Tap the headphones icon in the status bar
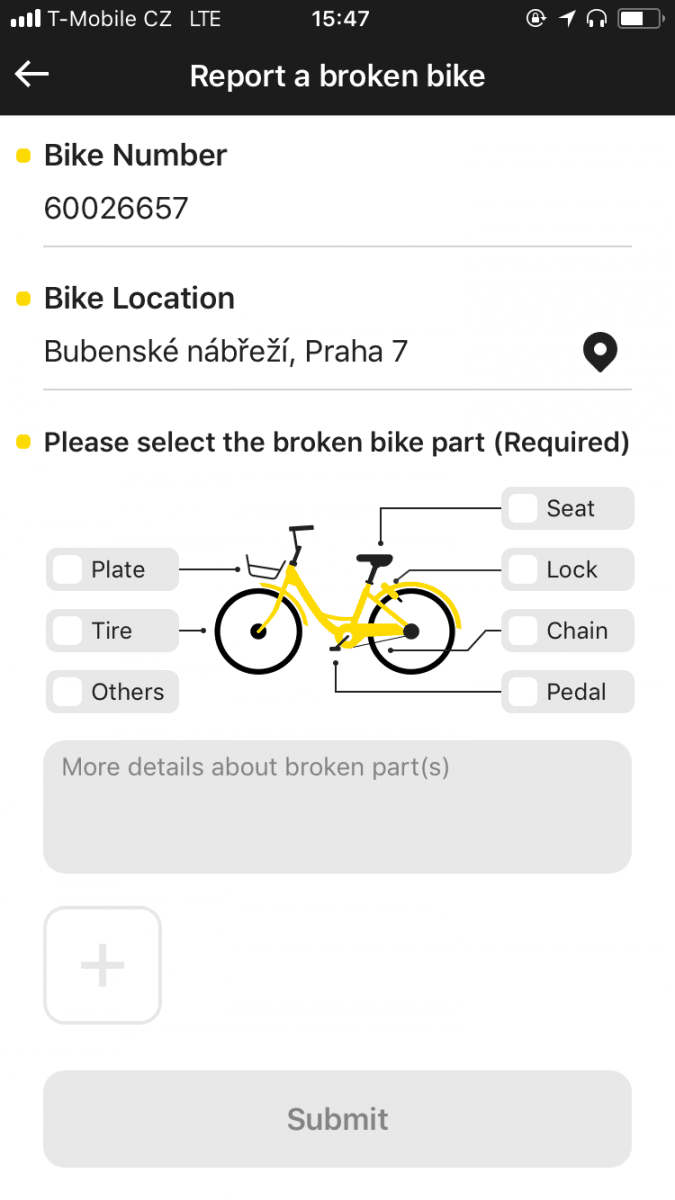The height and width of the screenshot is (1200, 675). (597, 16)
